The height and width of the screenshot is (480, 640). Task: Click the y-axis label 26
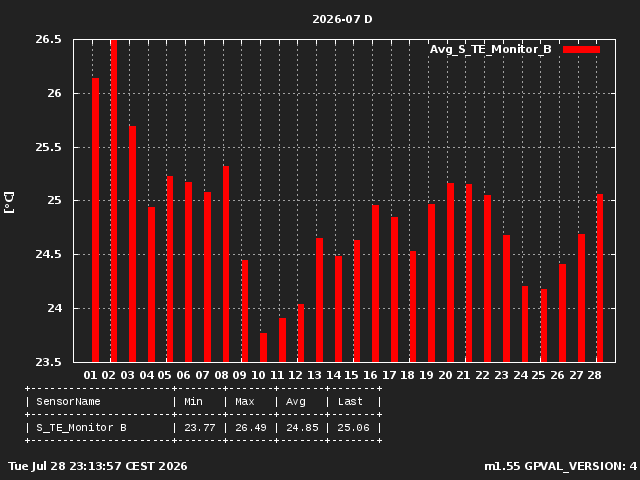[x=55, y=93]
